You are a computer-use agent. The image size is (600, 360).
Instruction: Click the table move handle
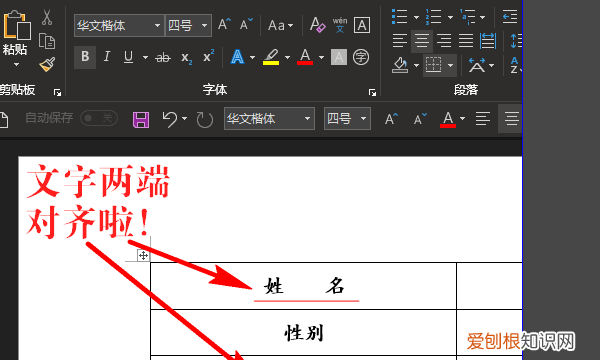(x=143, y=255)
